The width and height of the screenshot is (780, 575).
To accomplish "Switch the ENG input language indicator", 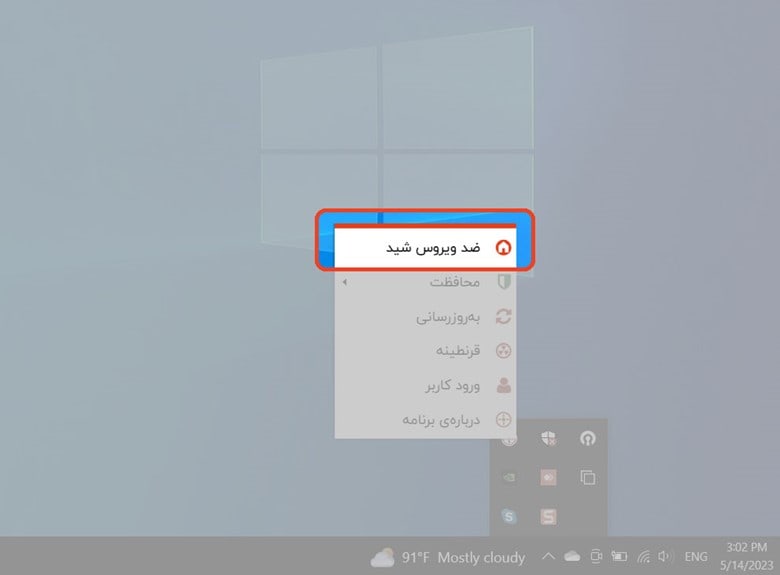I will [x=696, y=557].
